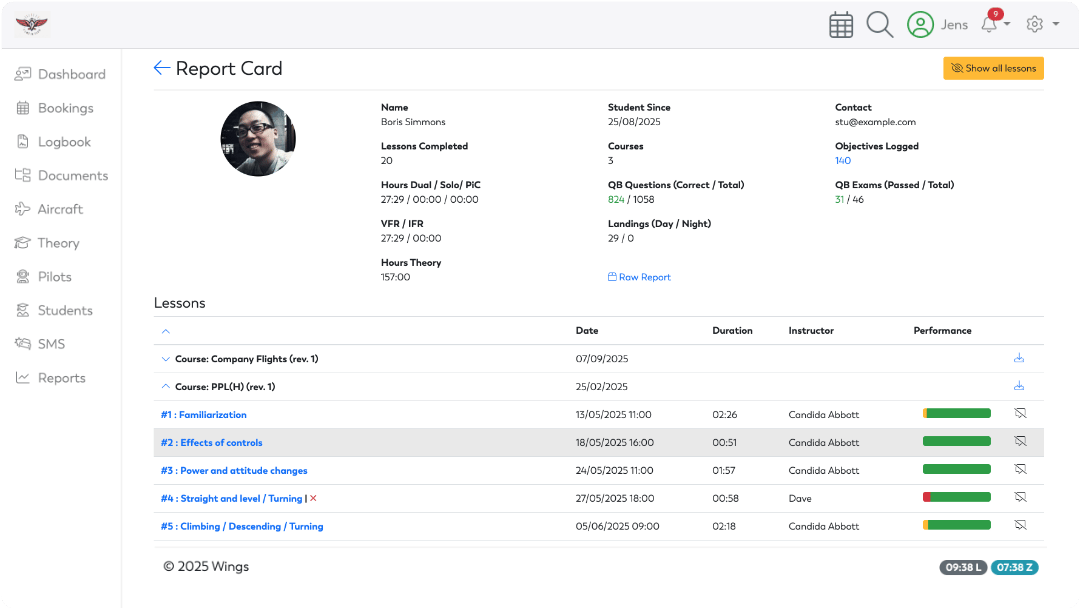Click the Wings logo in the top left
Viewport: 1080px width, 608px height.
[32, 25]
